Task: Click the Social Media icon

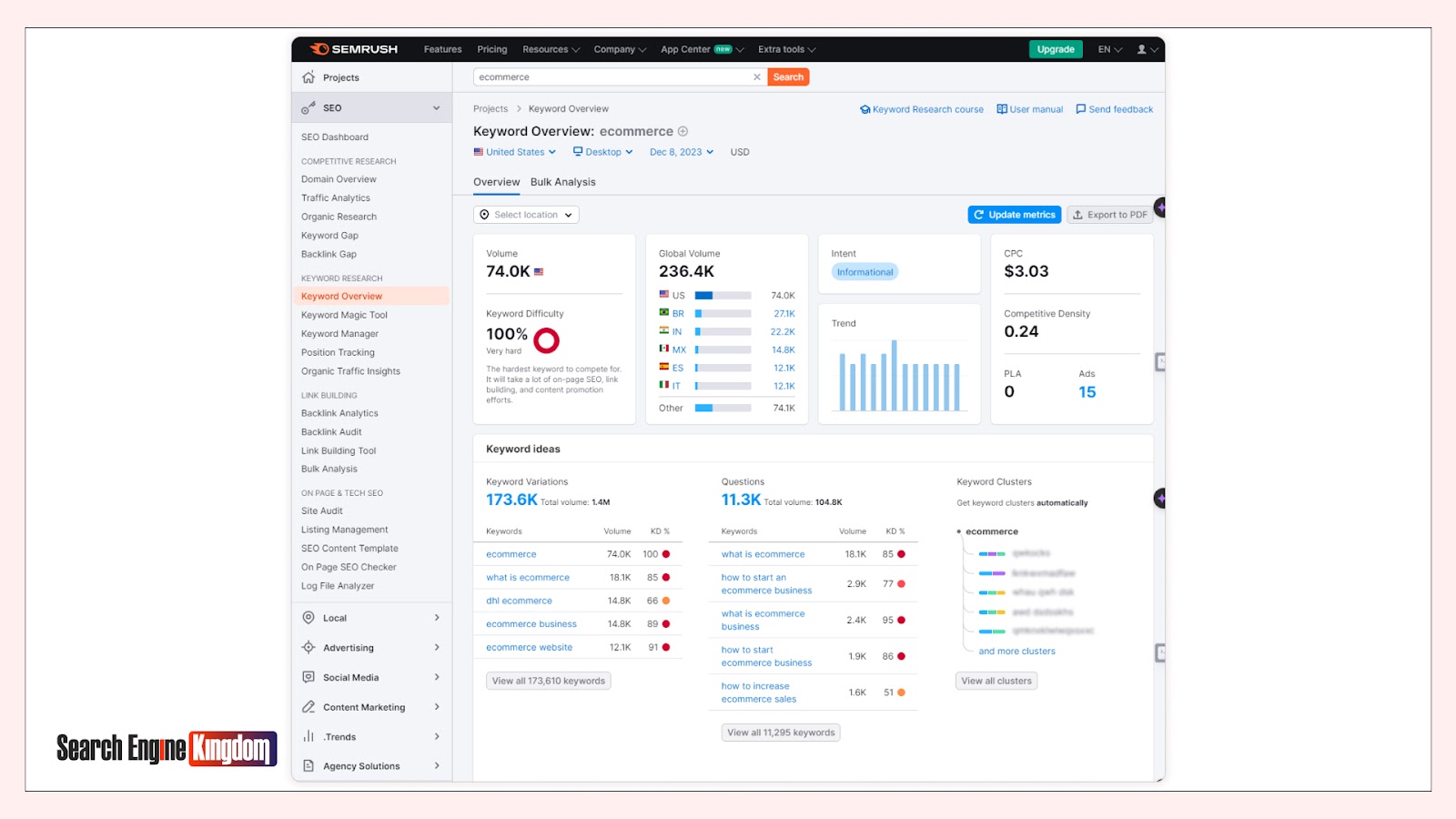Action: click(308, 677)
